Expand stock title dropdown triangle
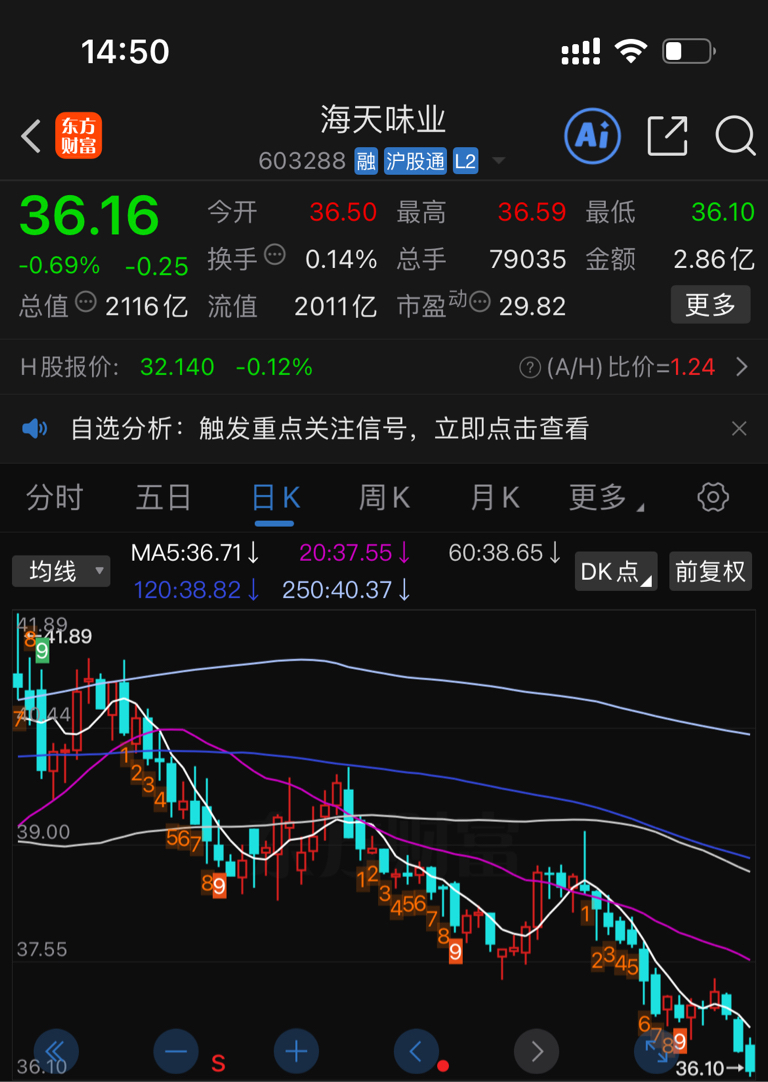The height and width of the screenshot is (1082, 768). click(499, 161)
